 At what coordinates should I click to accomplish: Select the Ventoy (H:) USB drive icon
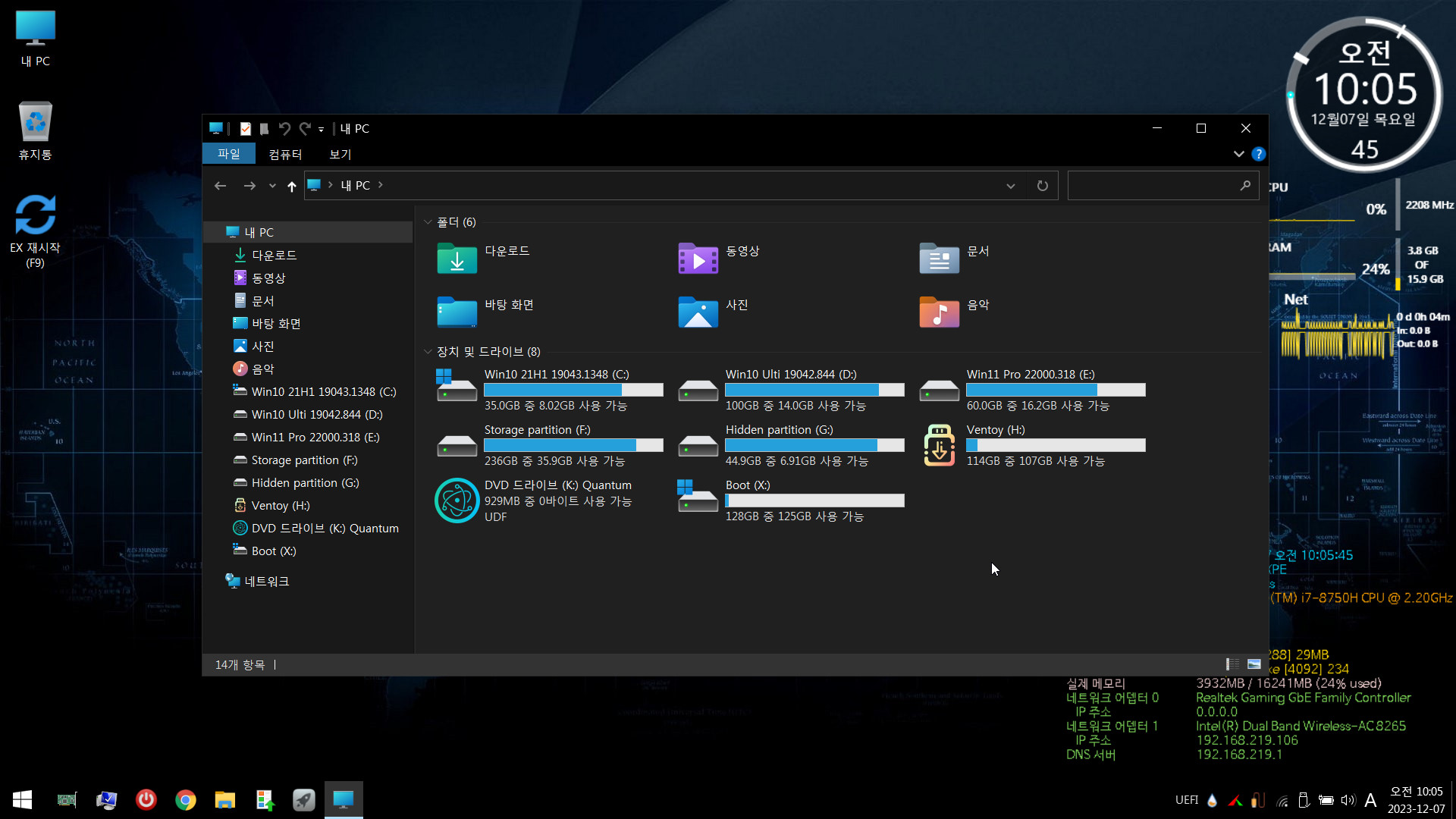[x=939, y=445]
